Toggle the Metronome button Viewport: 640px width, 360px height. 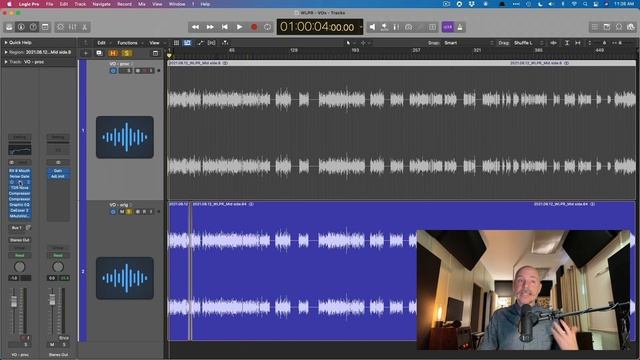coord(460,27)
